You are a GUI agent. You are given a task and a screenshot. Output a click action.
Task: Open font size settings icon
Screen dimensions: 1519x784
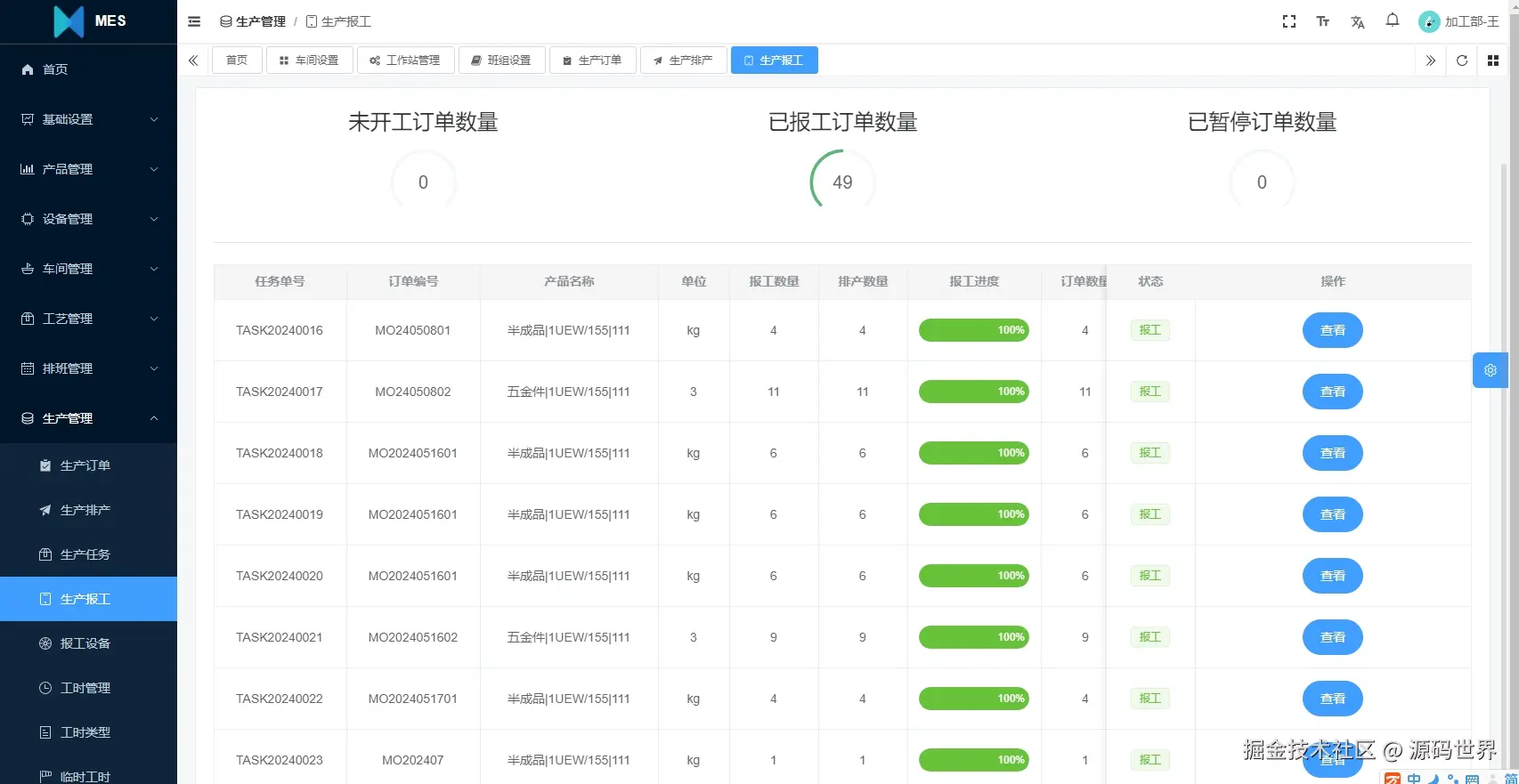[1323, 21]
